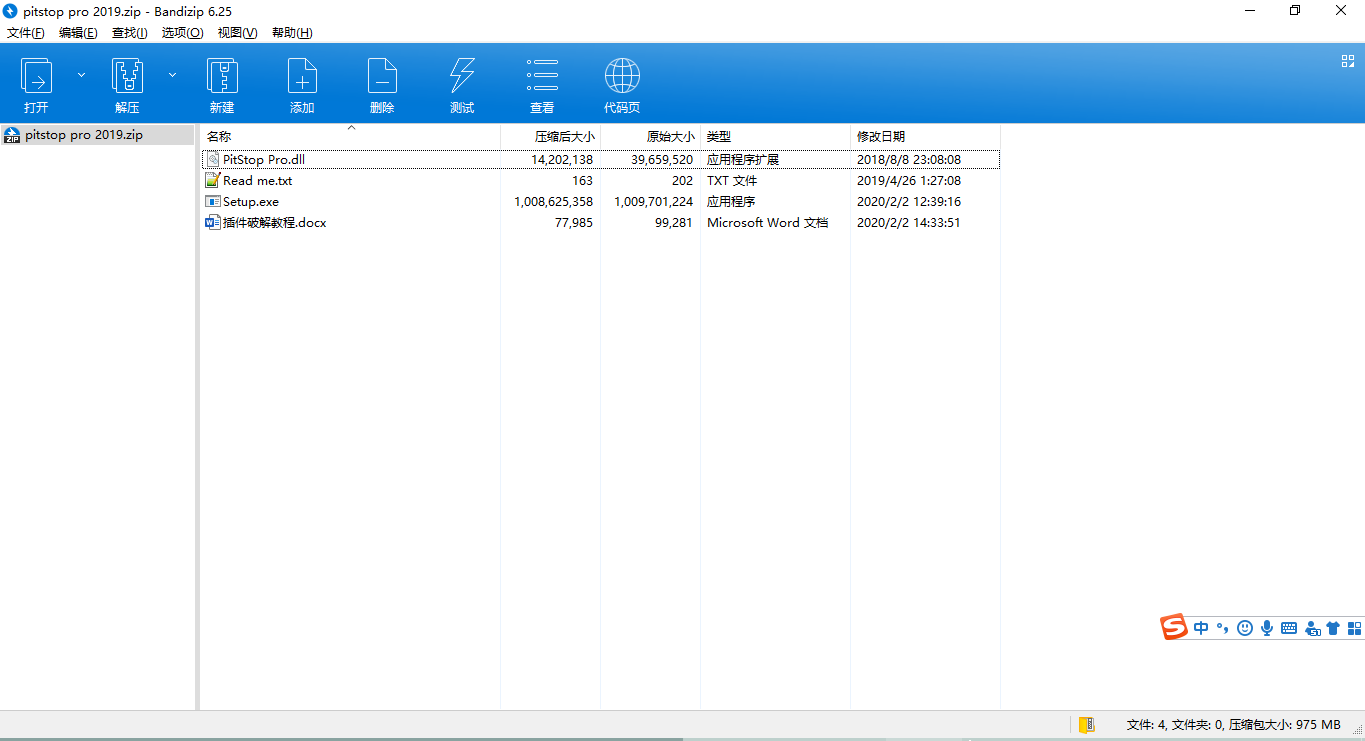This screenshot has width=1365, height=741.
Task: Click date 2020/2/2 14:33:51
Action: (x=909, y=223)
